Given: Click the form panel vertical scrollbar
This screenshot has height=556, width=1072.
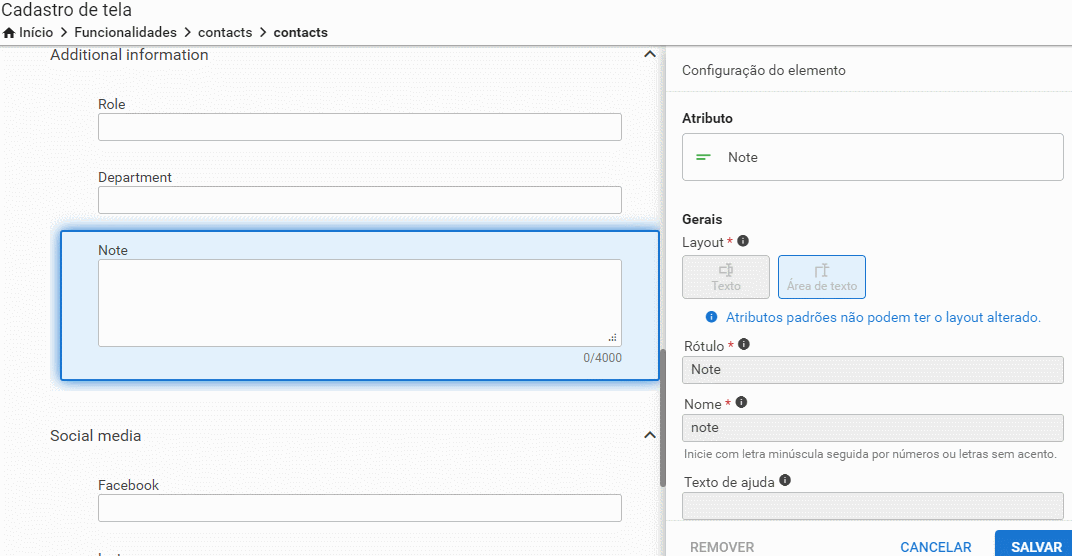Looking at the screenshot, I should coord(662,417).
